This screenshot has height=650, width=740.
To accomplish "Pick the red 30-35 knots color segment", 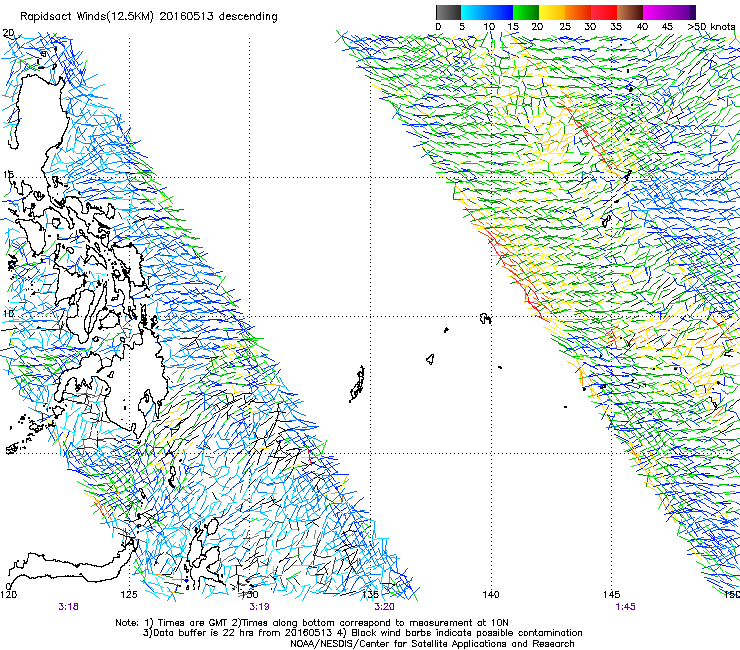I will 604,12.
